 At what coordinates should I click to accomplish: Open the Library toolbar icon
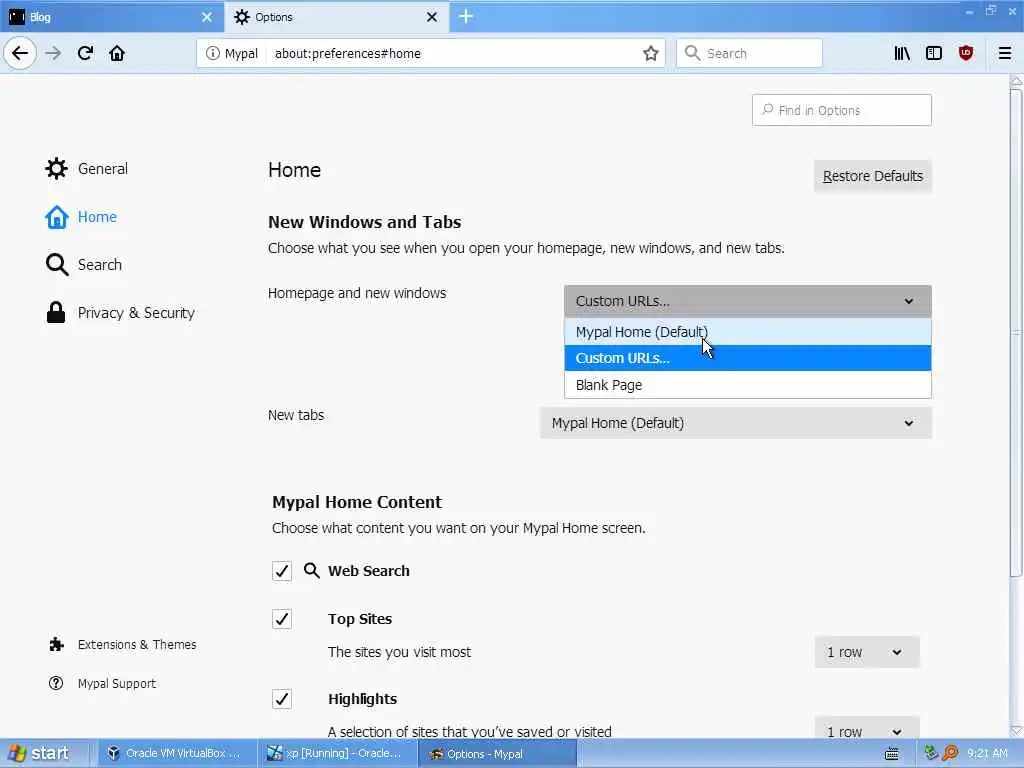click(902, 54)
